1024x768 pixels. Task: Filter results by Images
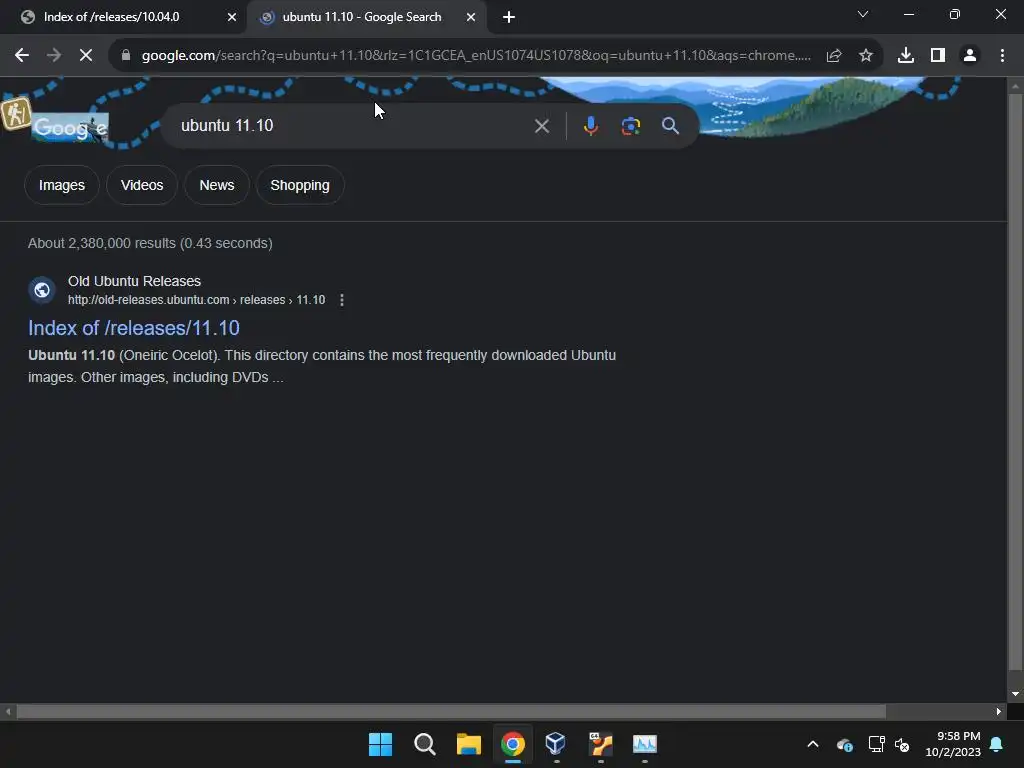point(61,185)
